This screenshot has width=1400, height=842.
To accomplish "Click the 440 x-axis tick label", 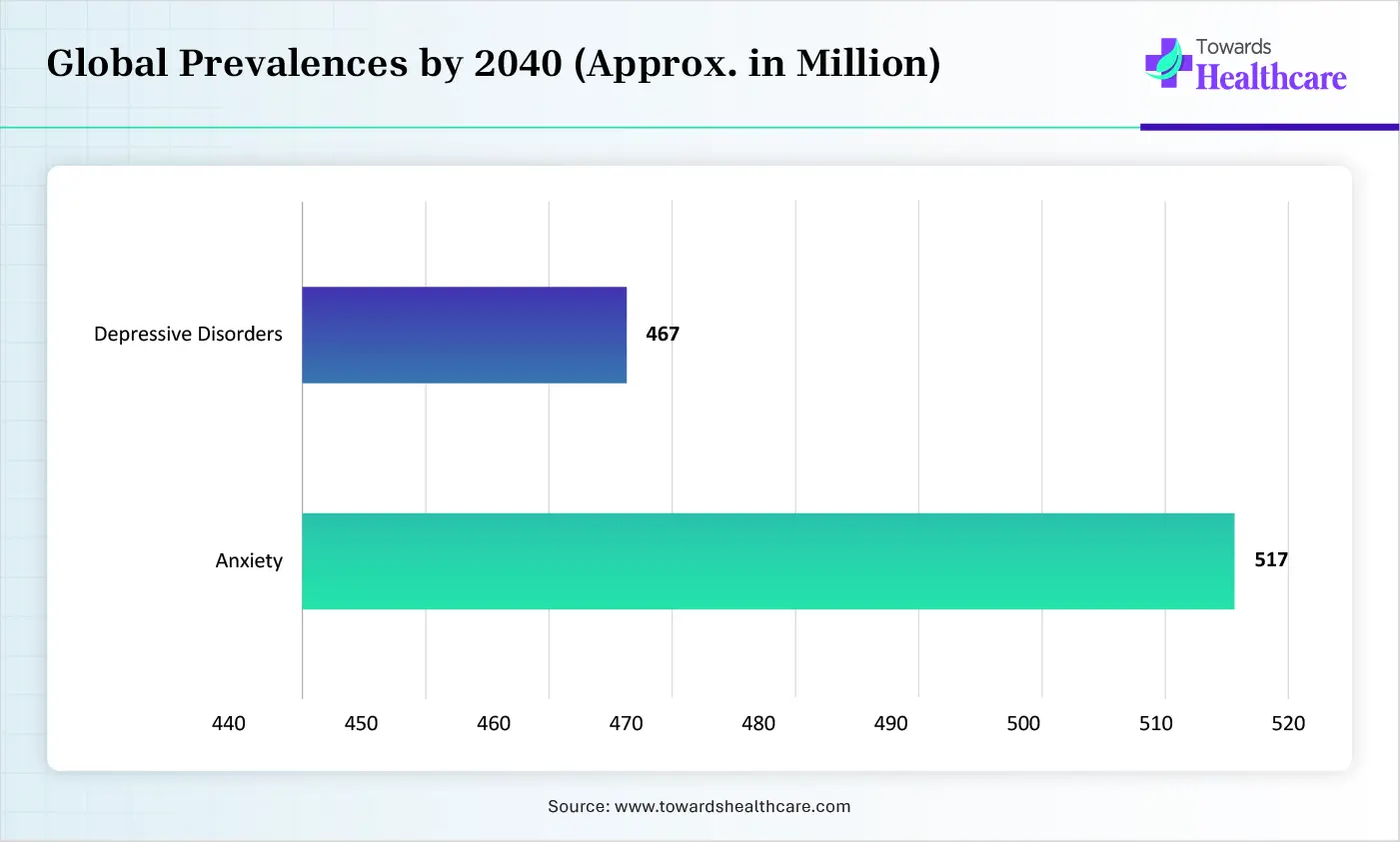I will (x=229, y=723).
